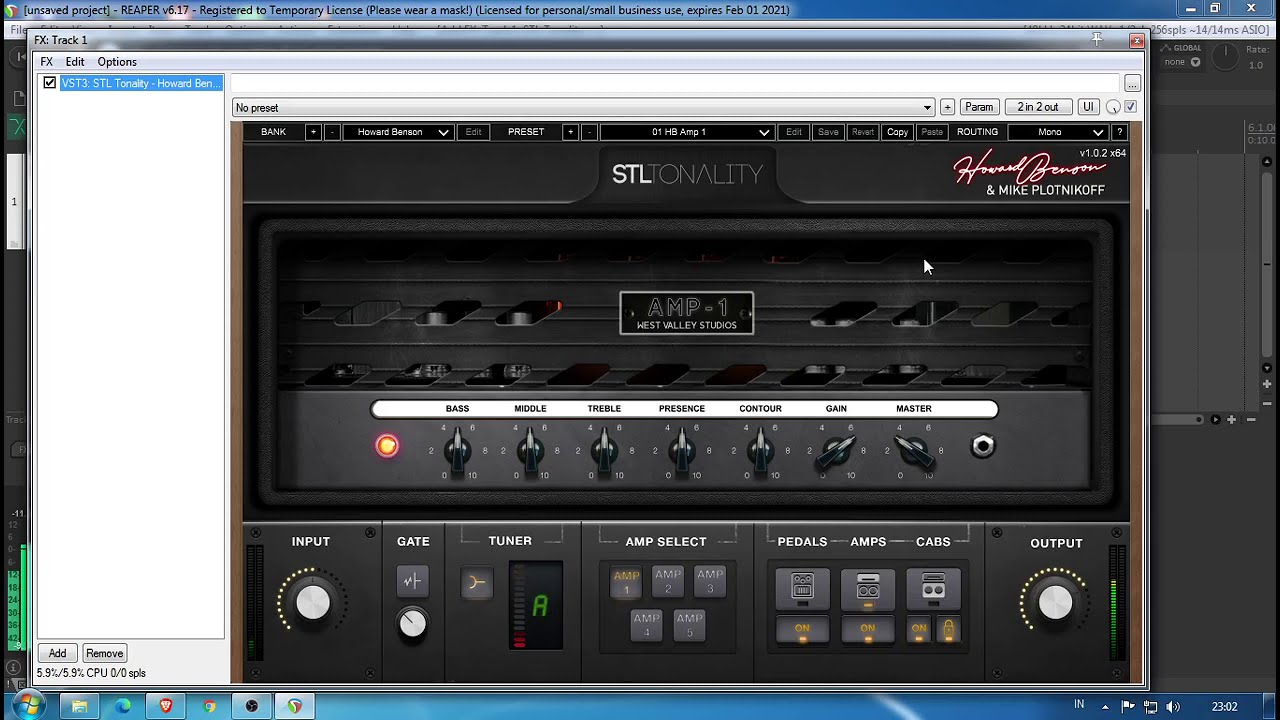Viewport: 1280px width, 720px height.
Task: Open the 01 HB Amp 1 preset dropdown
Action: [x=686, y=132]
